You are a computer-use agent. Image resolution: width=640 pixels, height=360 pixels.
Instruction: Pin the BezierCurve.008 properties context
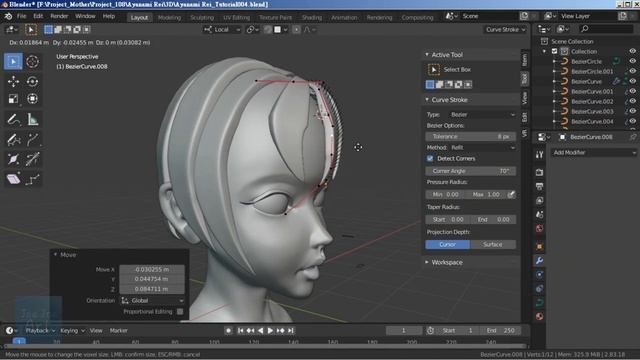click(633, 137)
